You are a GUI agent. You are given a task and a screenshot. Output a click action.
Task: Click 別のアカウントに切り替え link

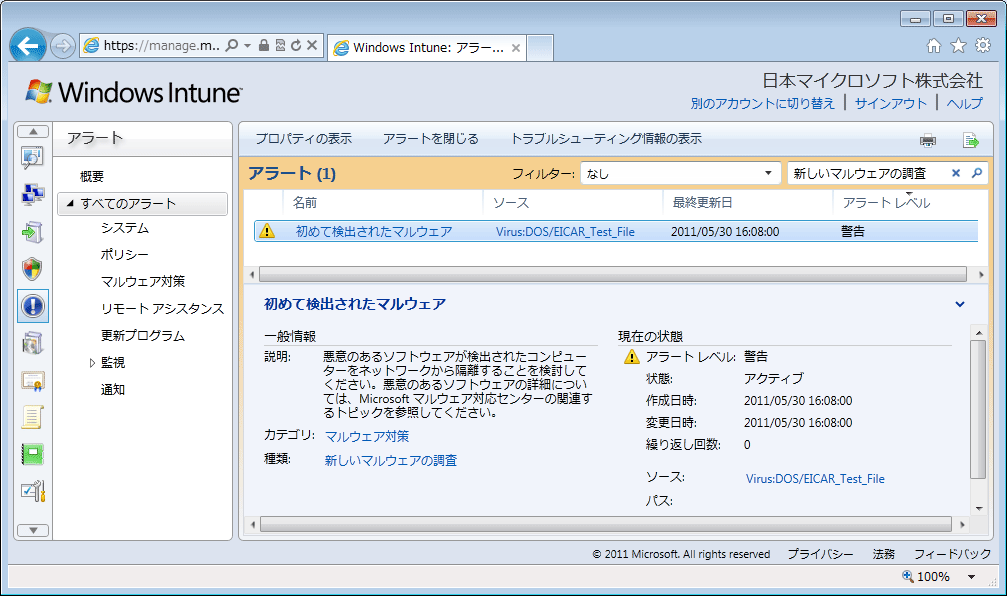point(762,103)
